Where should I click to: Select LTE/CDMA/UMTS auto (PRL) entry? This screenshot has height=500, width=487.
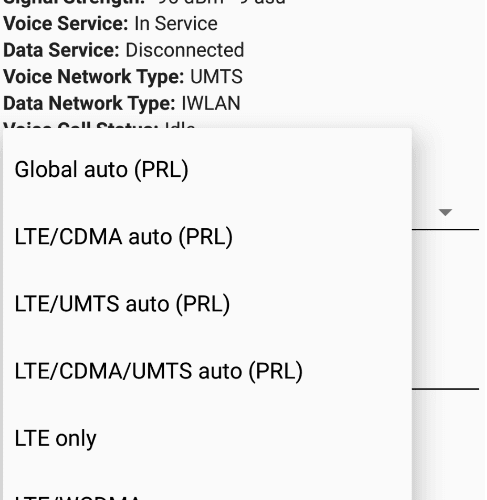(x=207, y=371)
